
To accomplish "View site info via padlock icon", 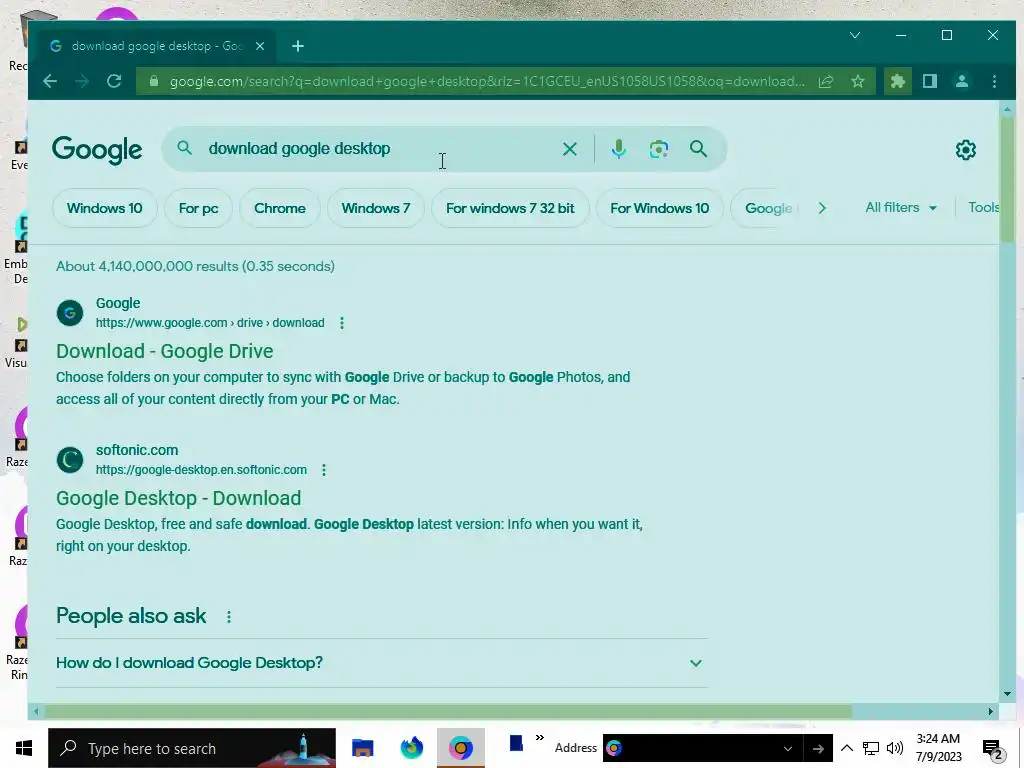I will coord(153,81).
